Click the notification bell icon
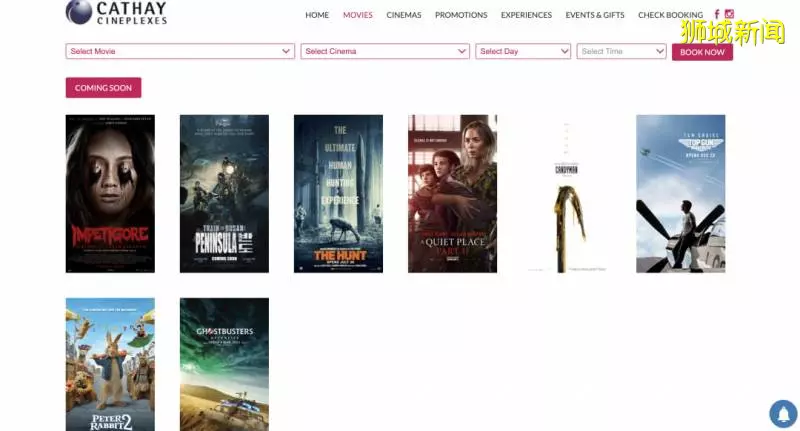Image resolution: width=800 pixels, height=431 pixels. [x=784, y=413]
